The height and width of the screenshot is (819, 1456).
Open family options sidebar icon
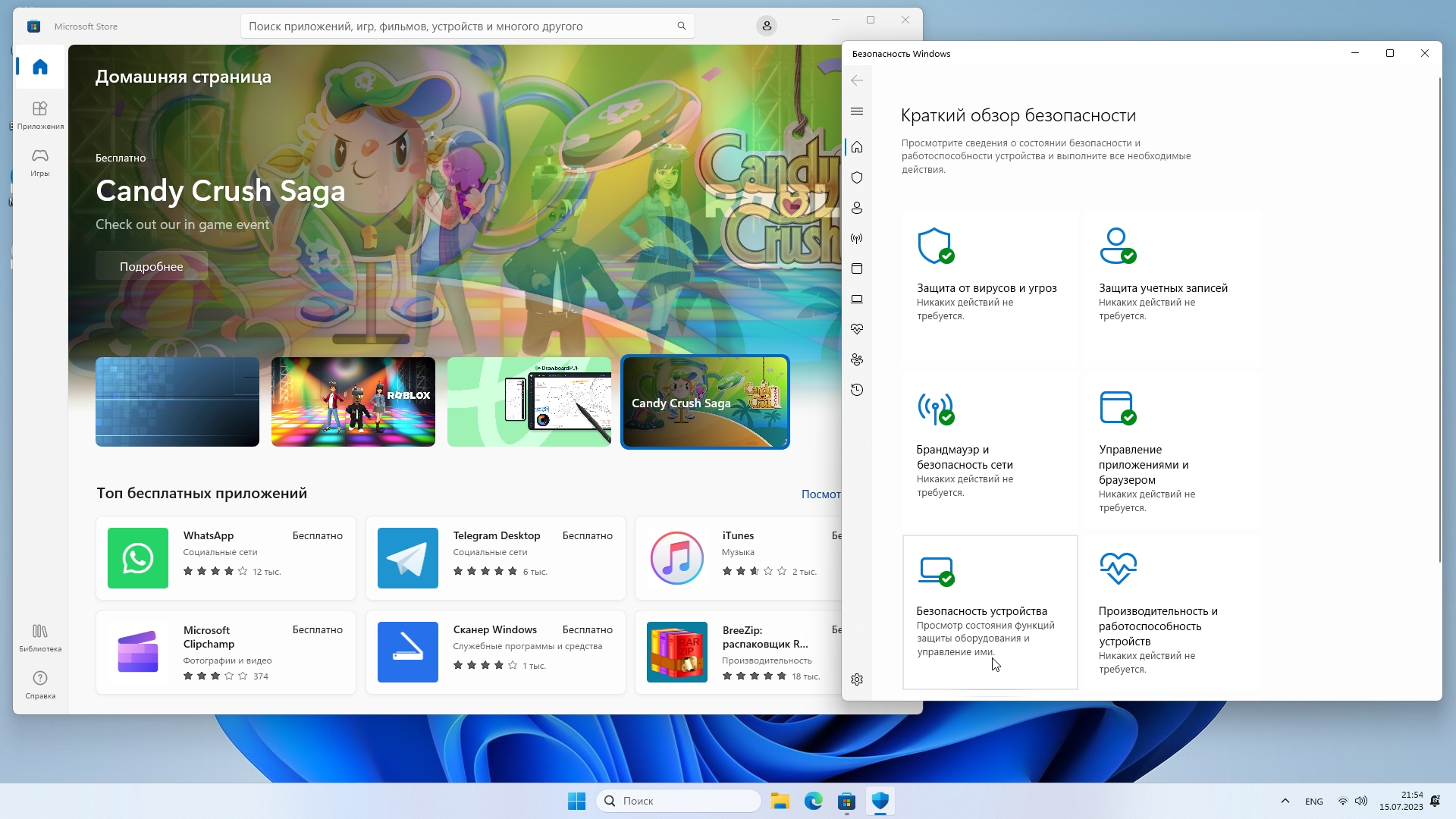point(857,359)
